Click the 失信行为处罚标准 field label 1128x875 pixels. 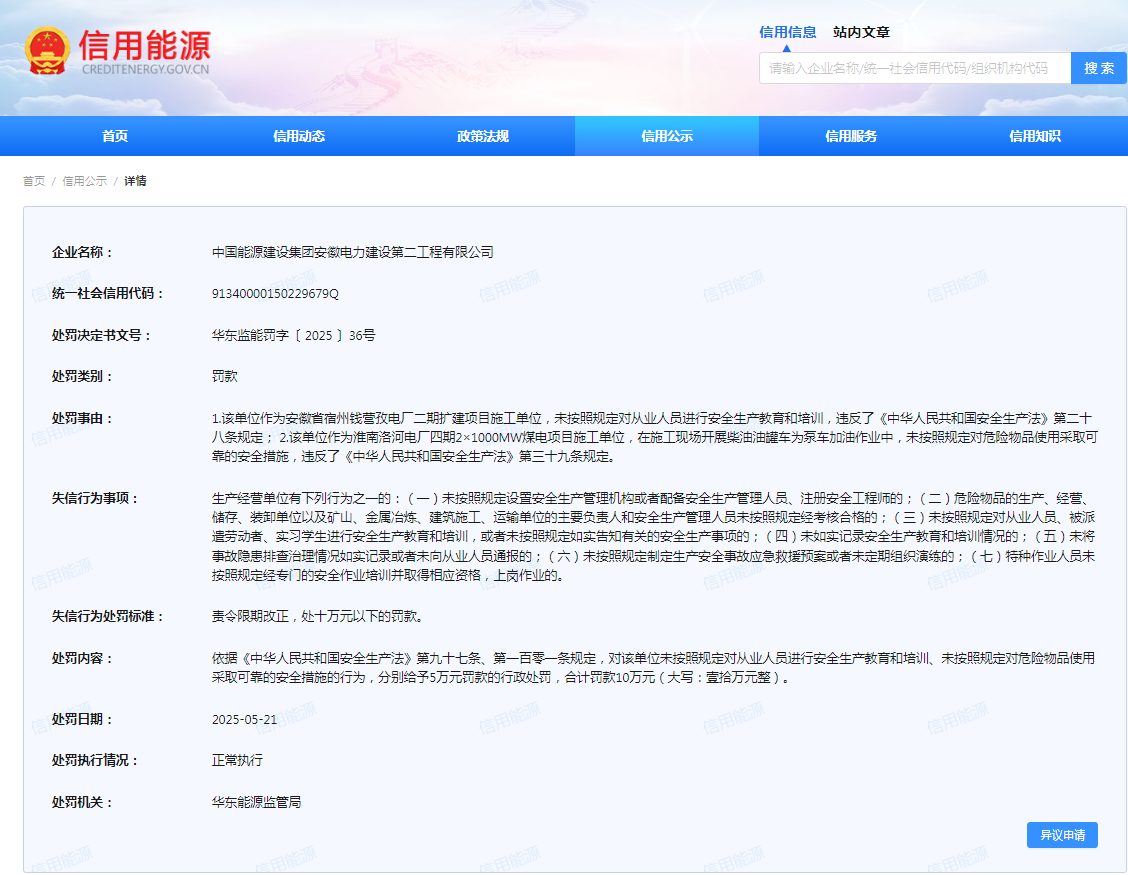tap(108, 617)
